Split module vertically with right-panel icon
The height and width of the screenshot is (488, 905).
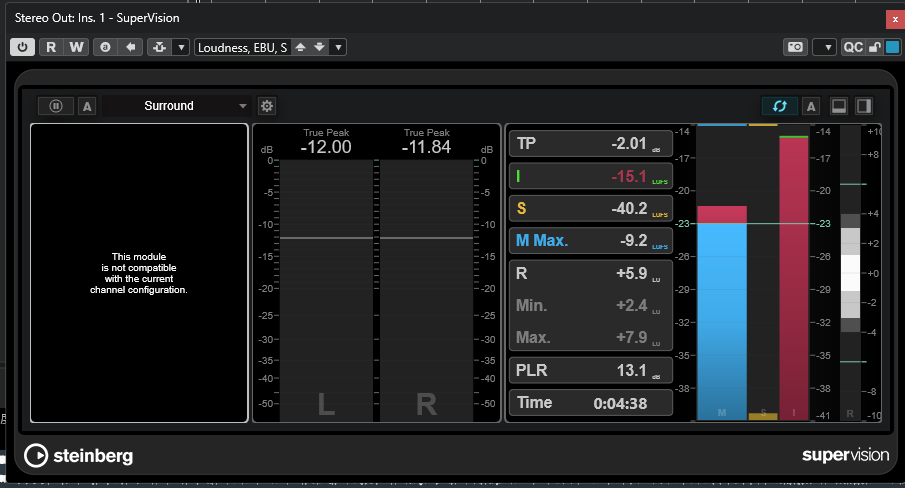(x=864, y=106)
